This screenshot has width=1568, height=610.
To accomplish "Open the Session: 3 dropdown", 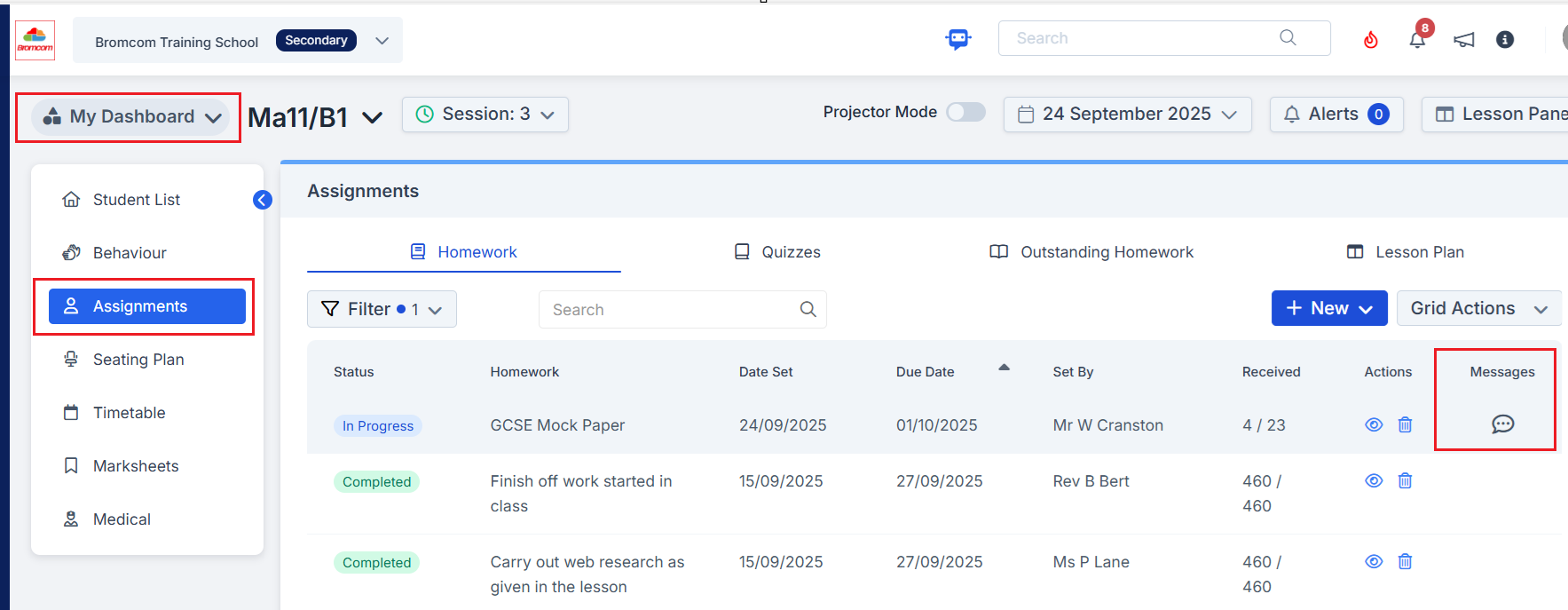I will coord(485,115).
